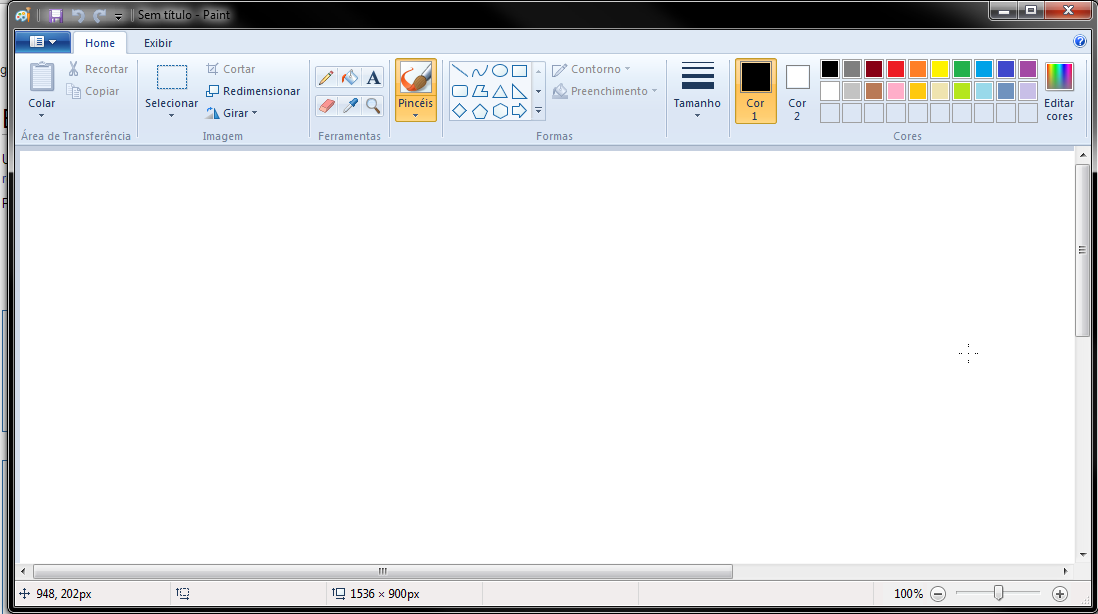Expand the Selecionar dropdown arrow
The image size is (1098, 614).
pyautogui.click(x=172, y=116)
